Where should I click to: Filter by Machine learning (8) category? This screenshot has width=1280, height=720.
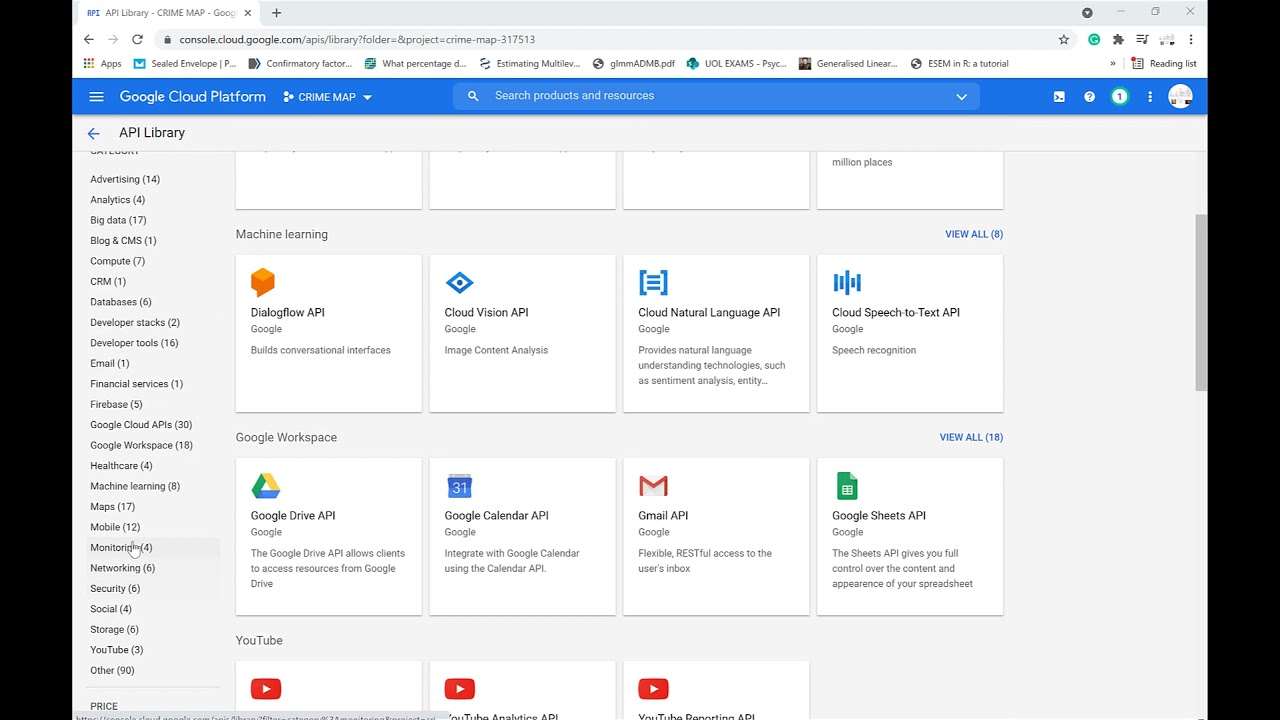pyautogui.click(x=135, y=486)
